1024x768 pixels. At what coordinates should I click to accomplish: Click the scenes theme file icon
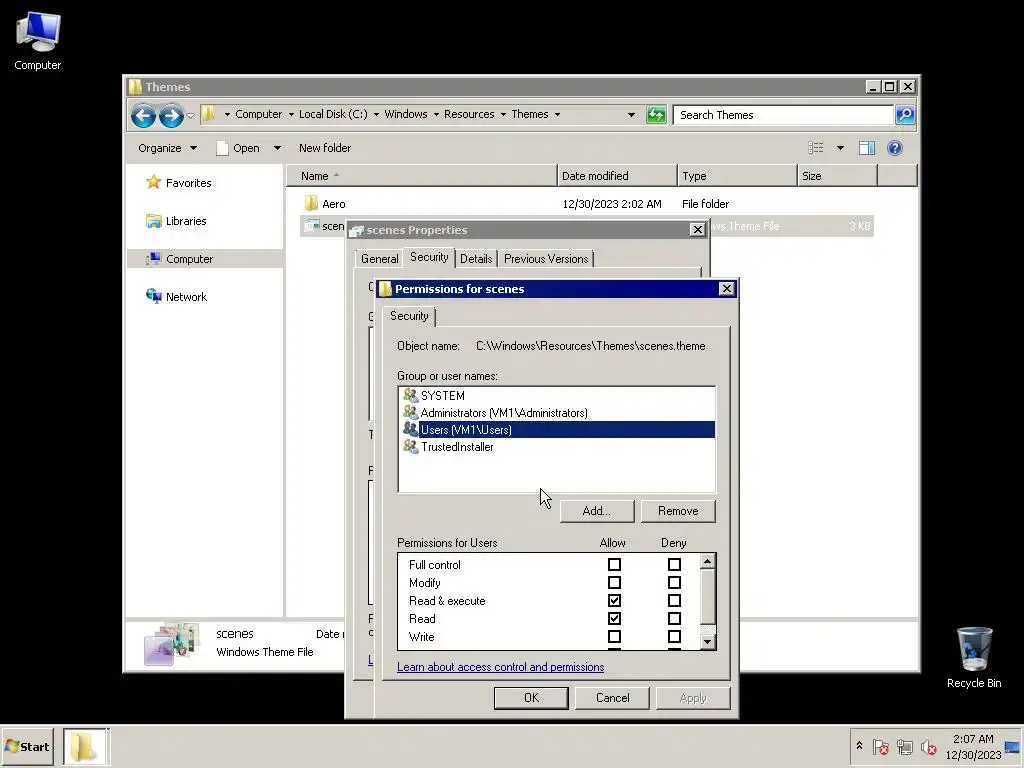312,226
